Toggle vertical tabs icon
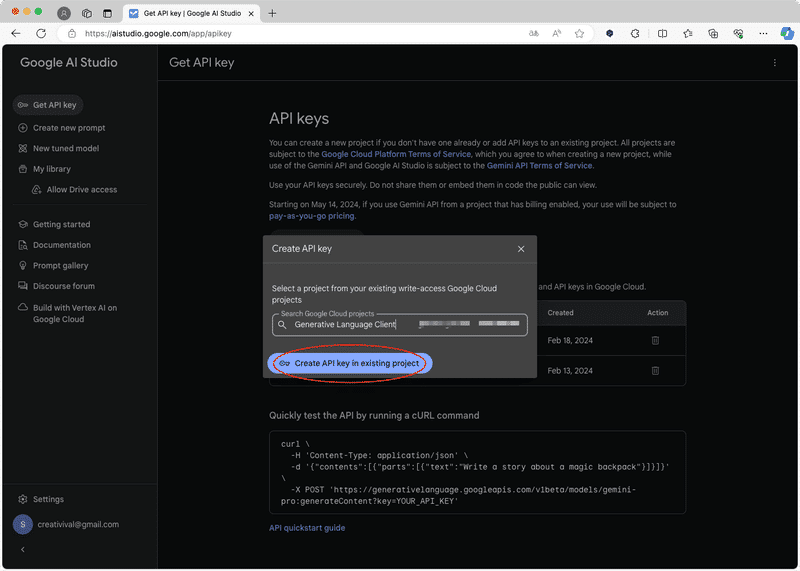Viewport: 800px width, 571px height. [x=107, y=14]
